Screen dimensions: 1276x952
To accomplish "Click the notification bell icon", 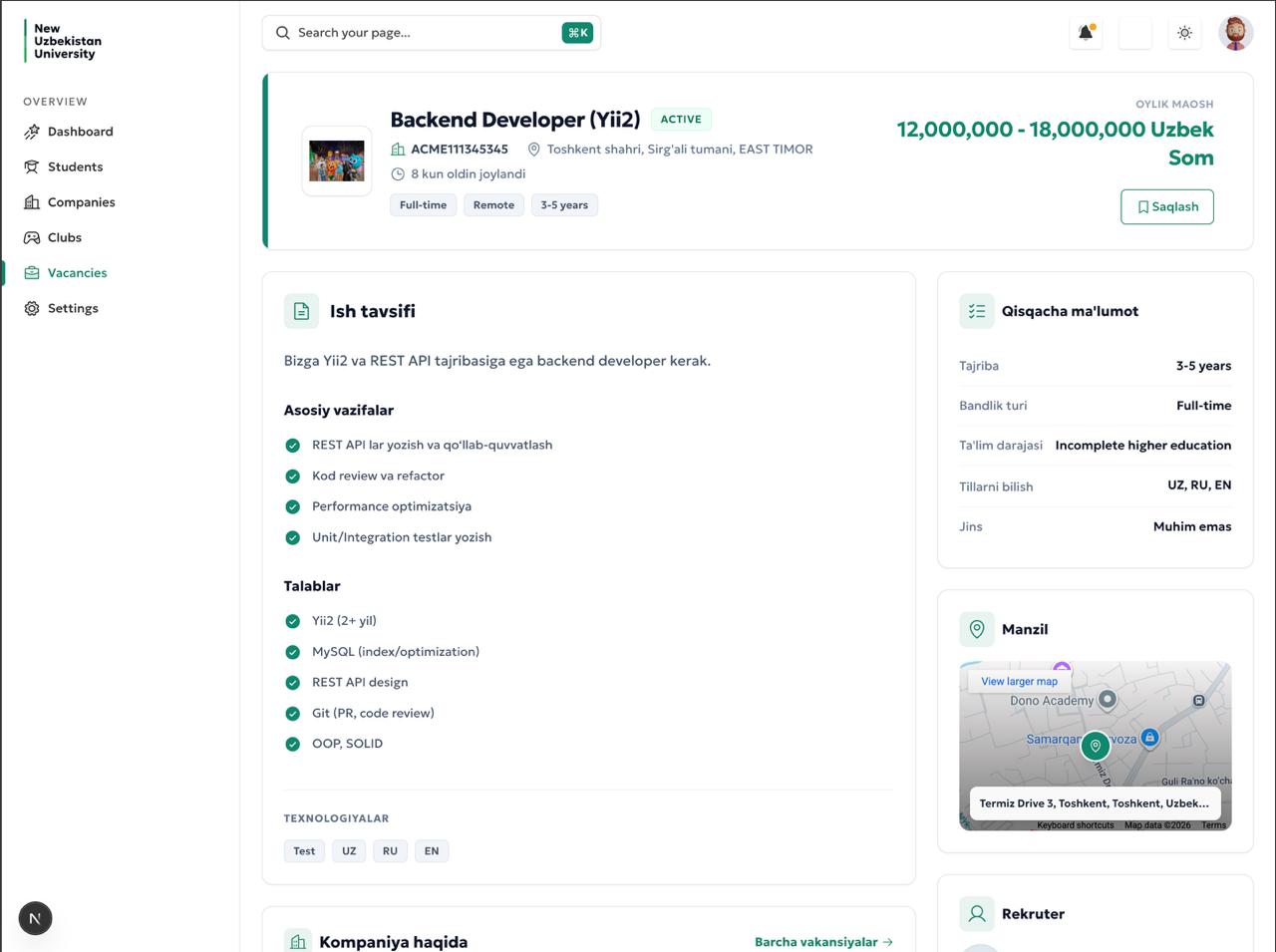I will [1086, 33].
